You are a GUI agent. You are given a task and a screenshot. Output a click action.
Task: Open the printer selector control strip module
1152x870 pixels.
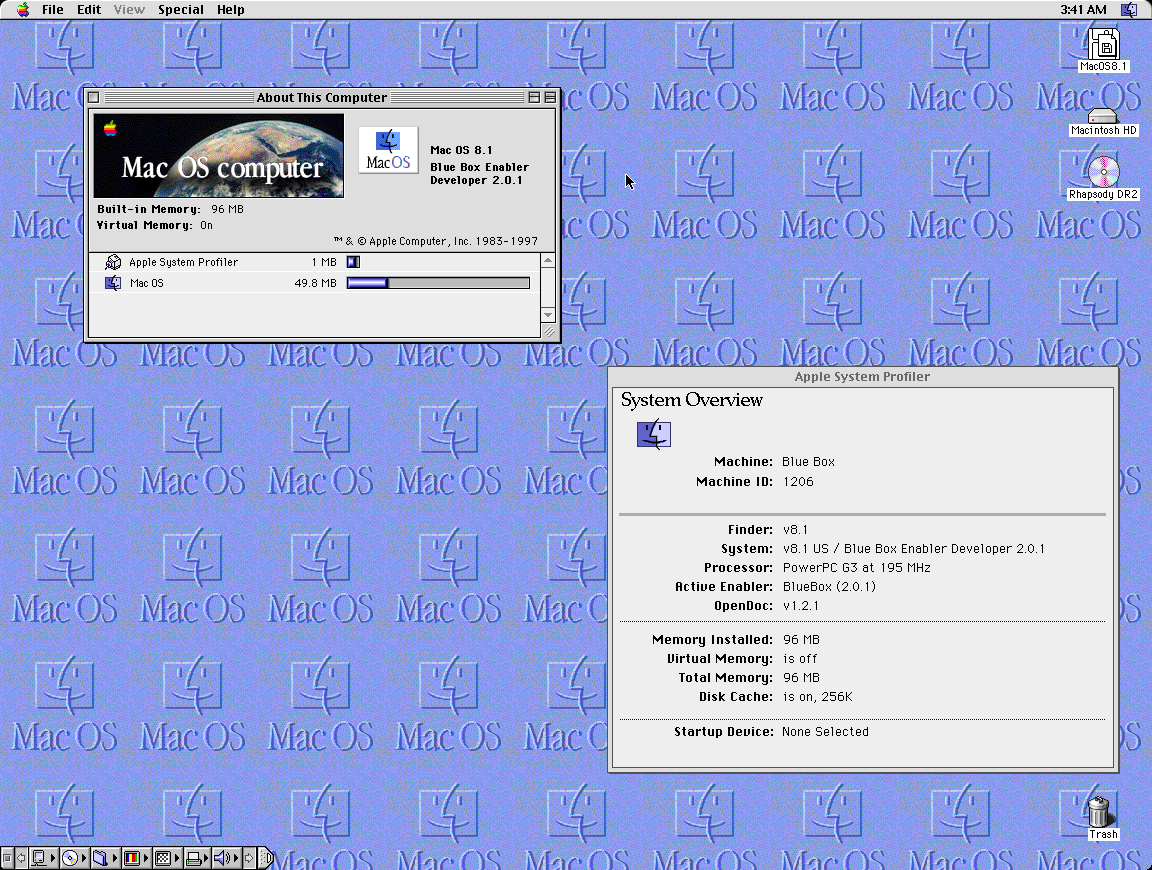193,858
